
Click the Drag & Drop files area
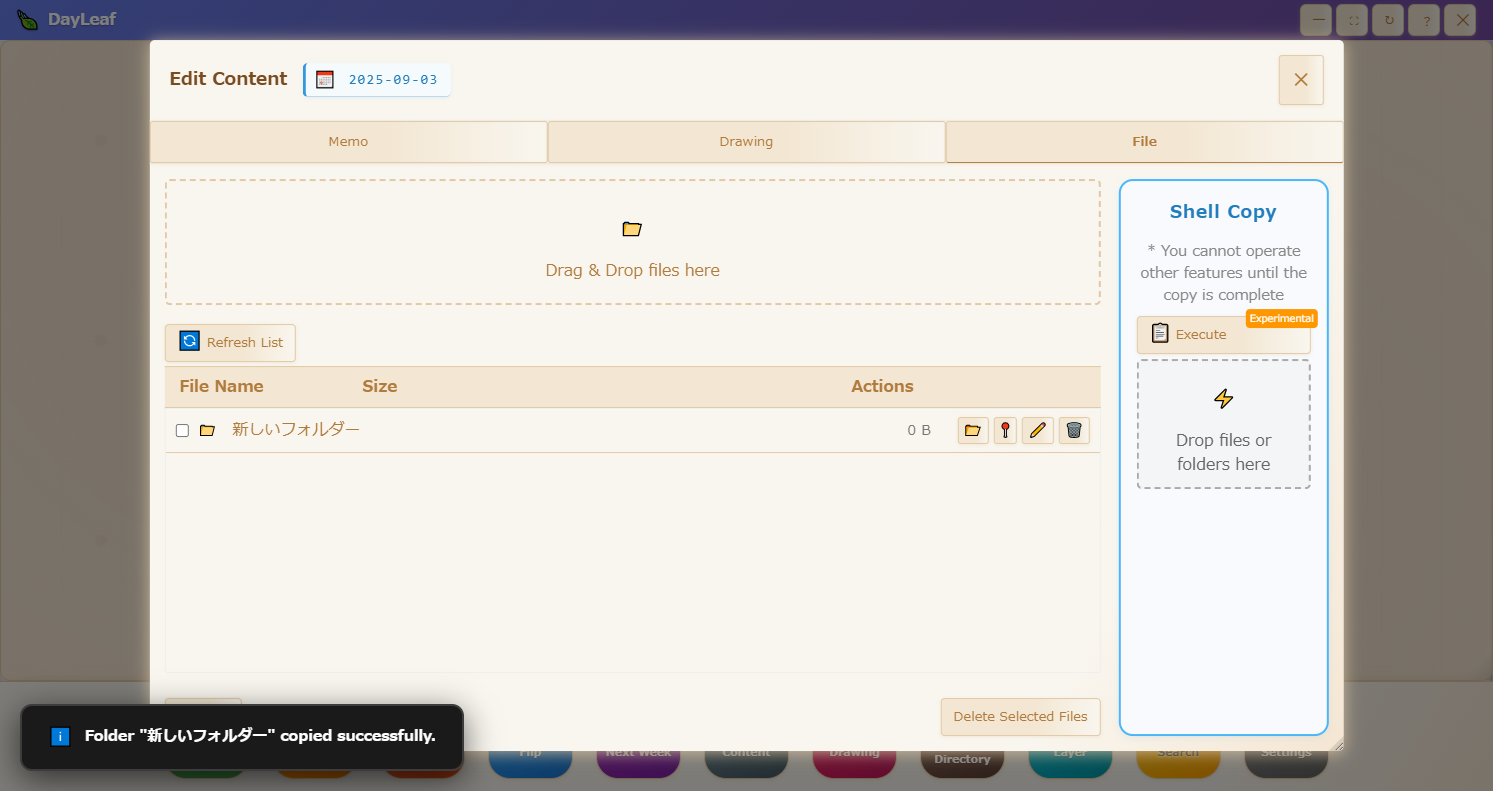632,243
